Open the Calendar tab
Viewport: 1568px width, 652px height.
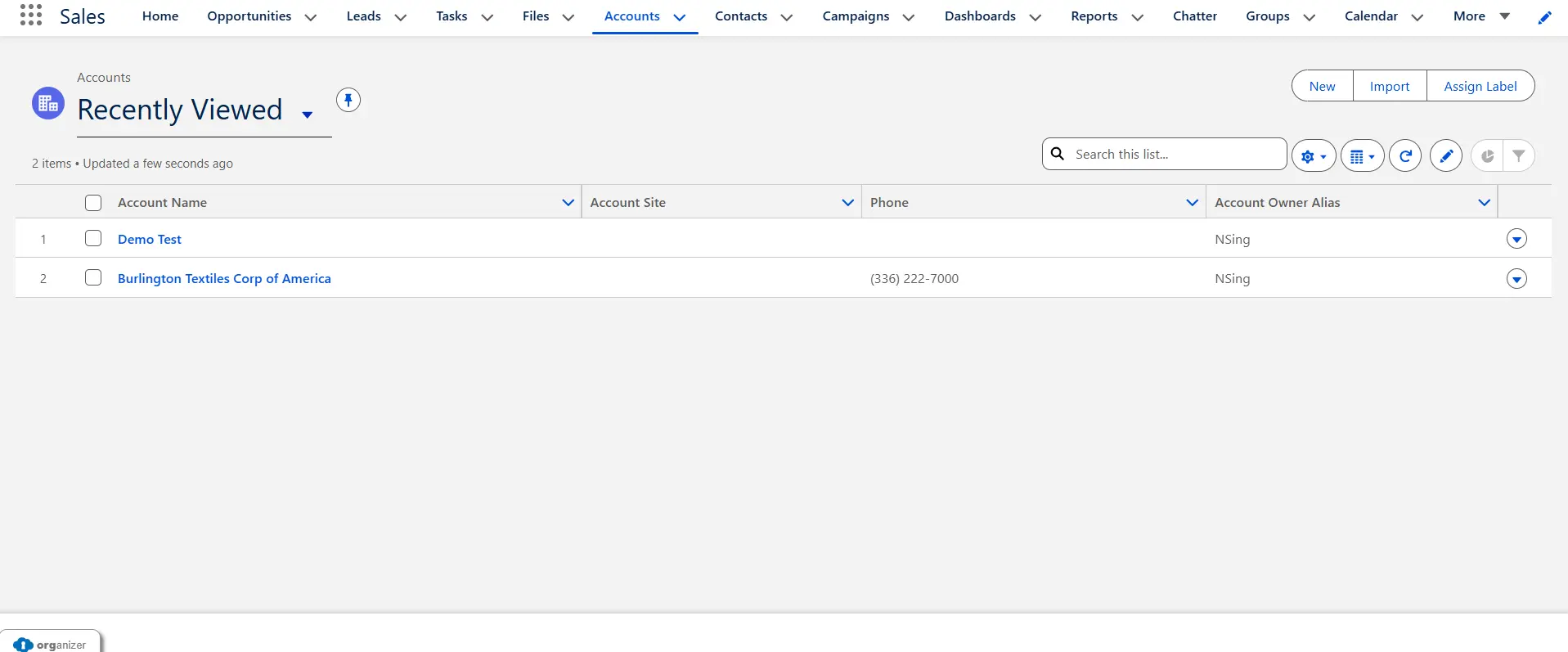[x=1371, y=16]
